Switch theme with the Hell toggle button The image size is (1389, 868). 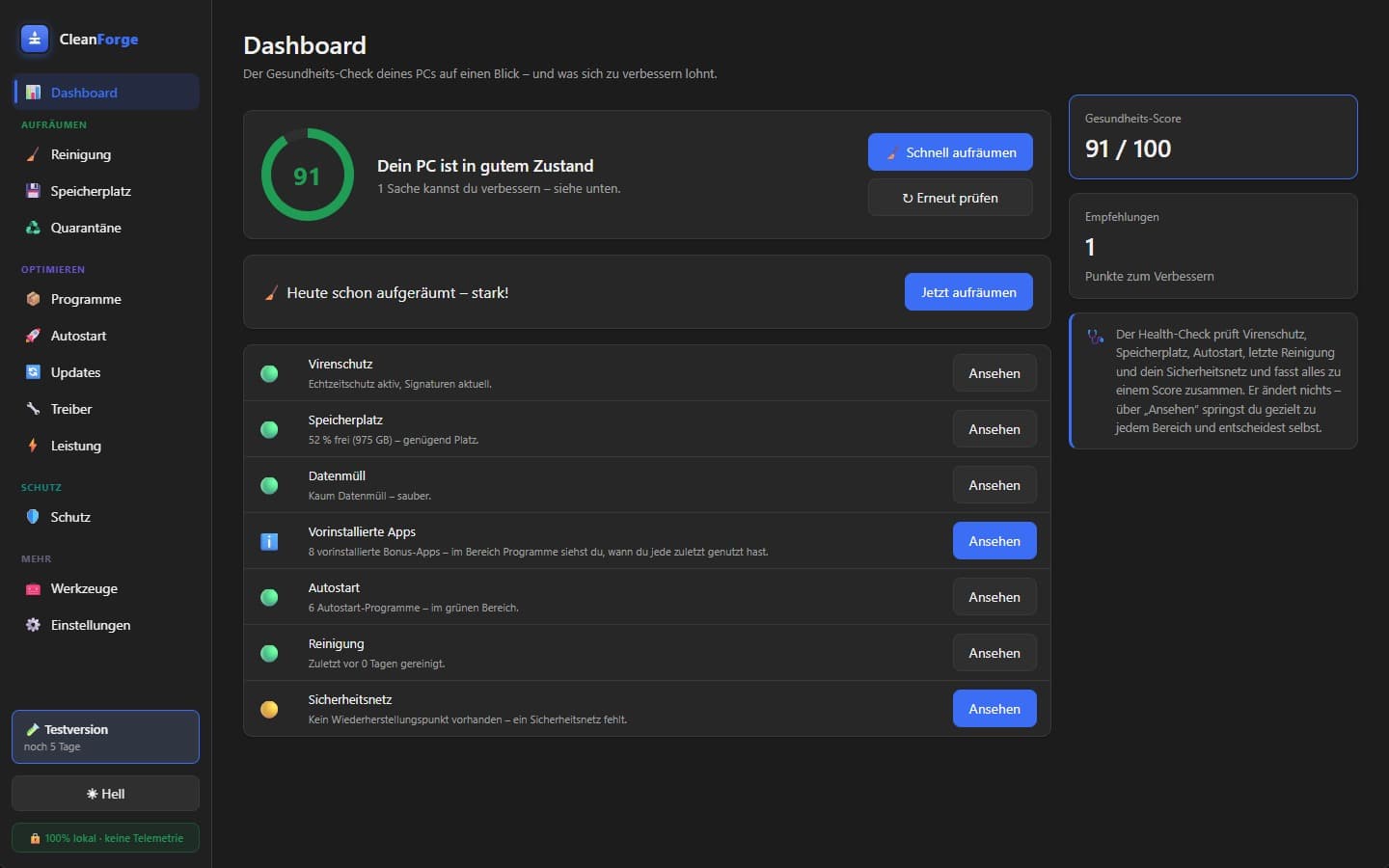click(x=105, y=794)
